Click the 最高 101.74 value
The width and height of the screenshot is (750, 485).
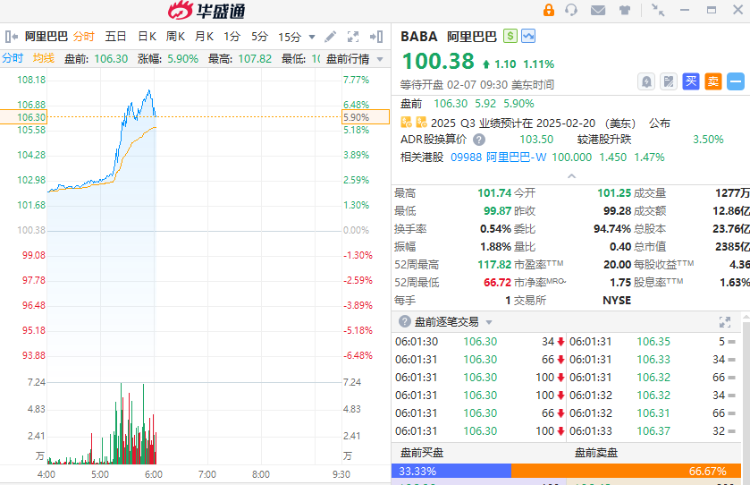pos(494,193)
